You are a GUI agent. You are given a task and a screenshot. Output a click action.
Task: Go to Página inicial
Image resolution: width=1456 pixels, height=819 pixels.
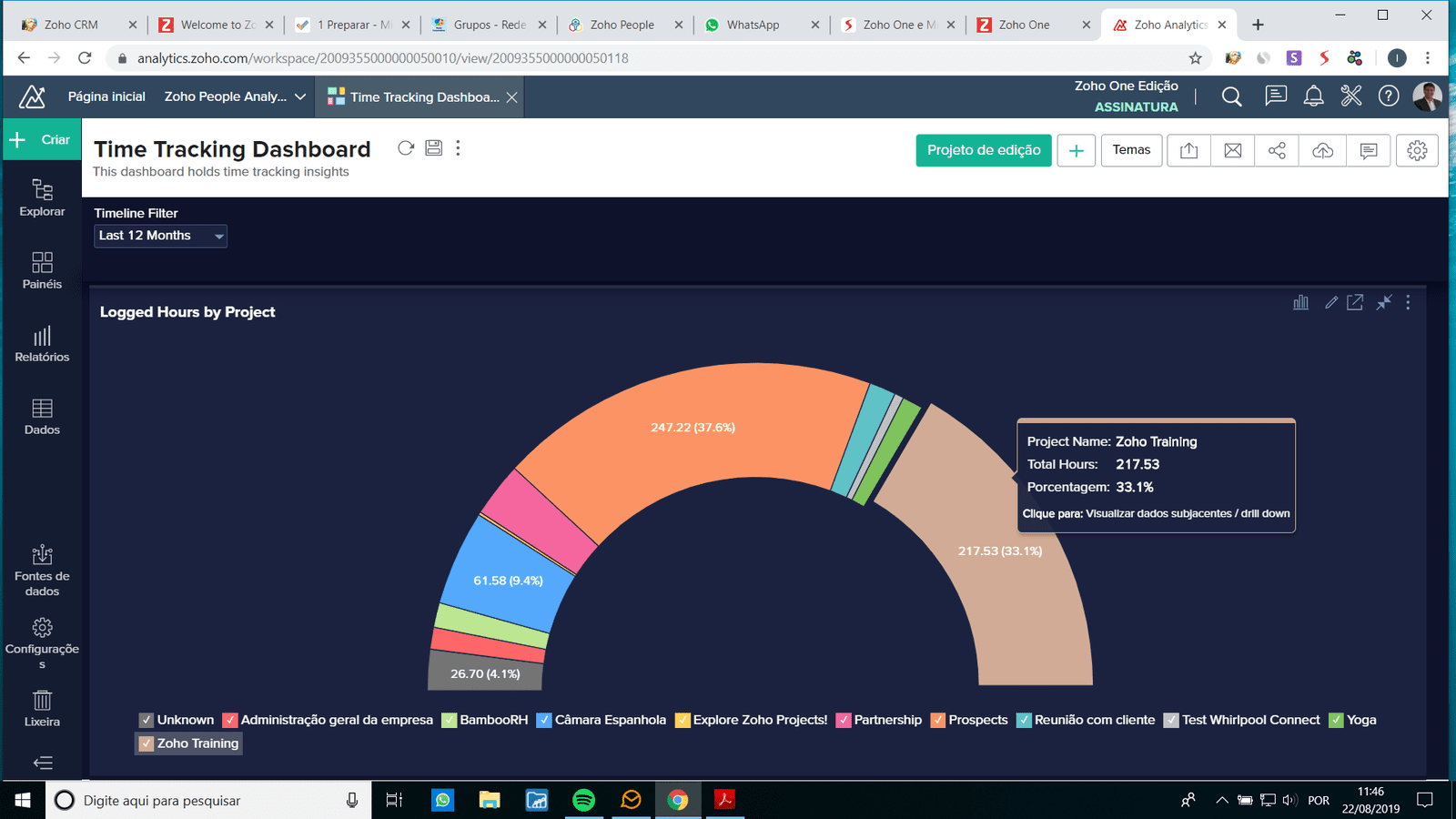click(106, 96)
